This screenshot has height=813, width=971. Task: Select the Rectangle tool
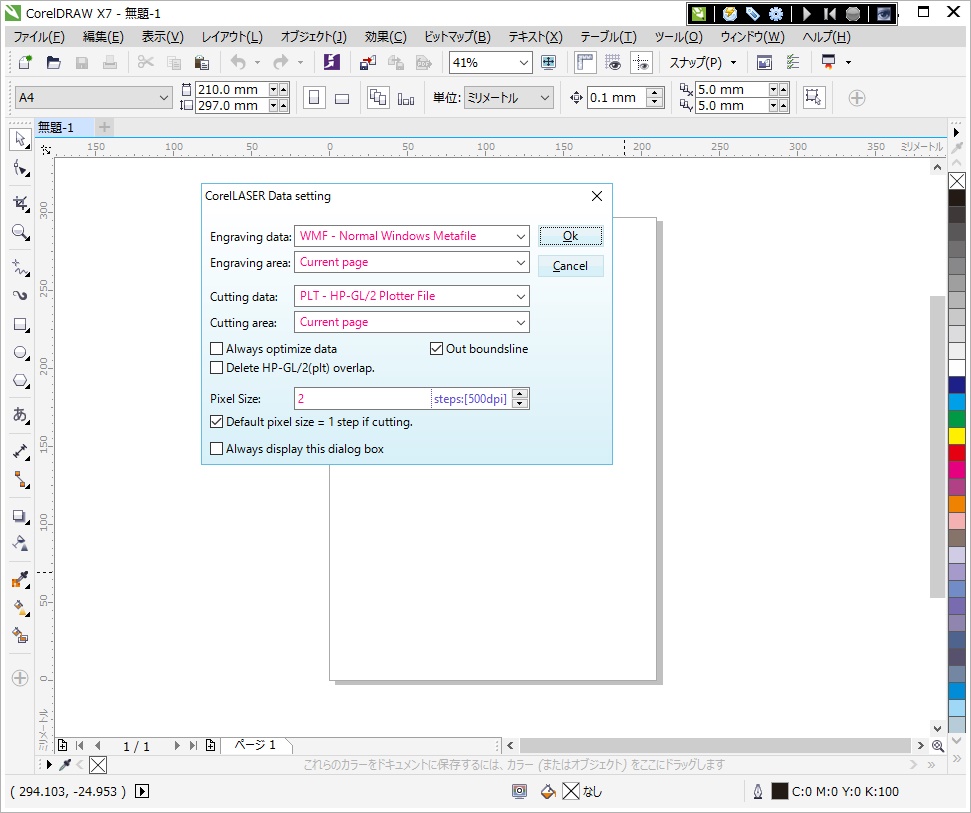click(x=20, y=324)
